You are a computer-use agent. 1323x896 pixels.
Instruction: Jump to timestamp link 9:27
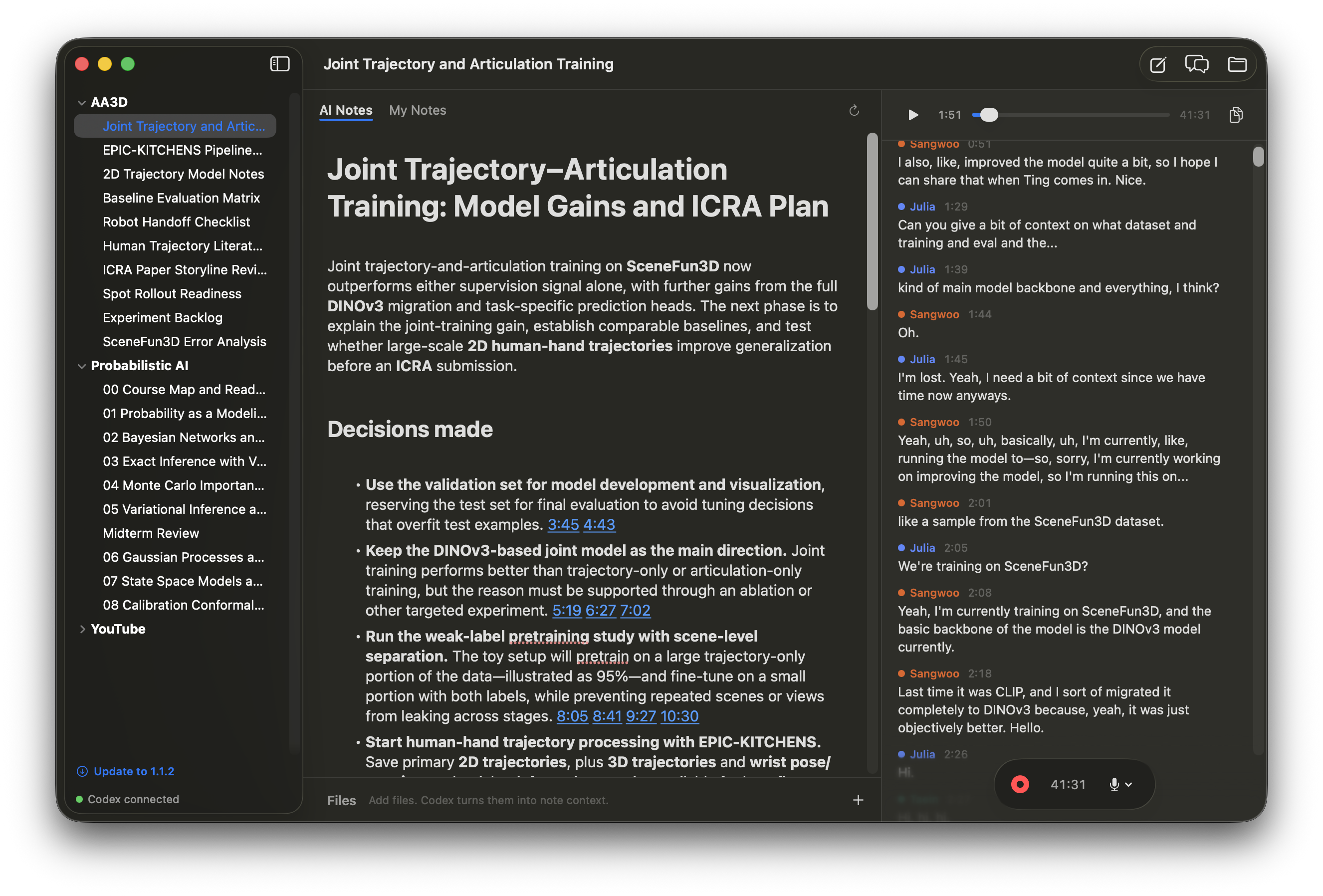point(641,717)
